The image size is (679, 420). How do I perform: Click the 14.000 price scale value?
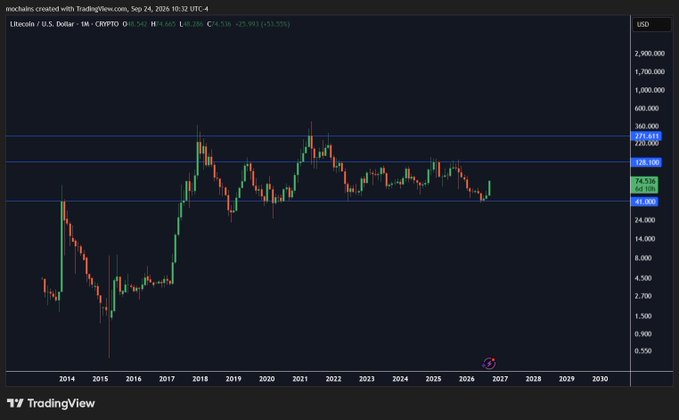point(645,239)
